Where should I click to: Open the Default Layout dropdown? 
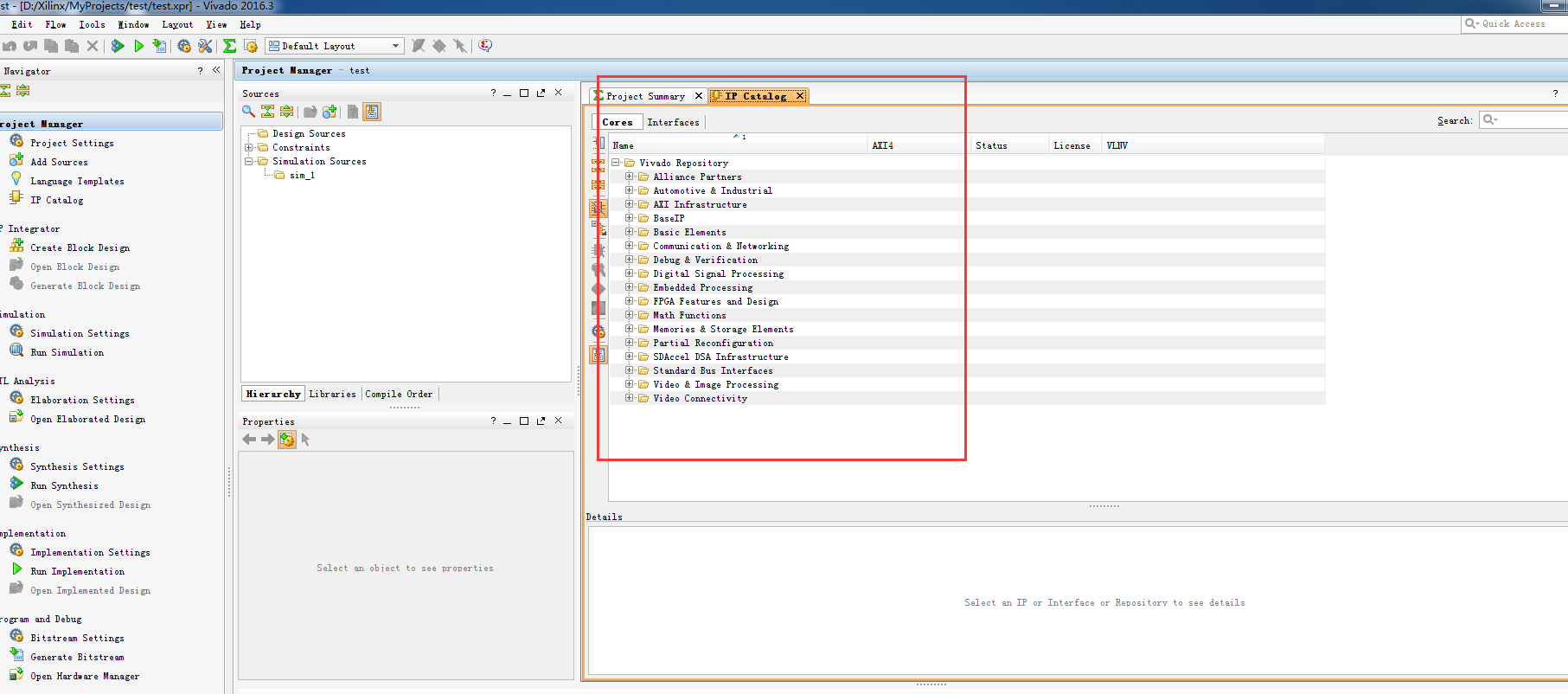click(335, 46)
